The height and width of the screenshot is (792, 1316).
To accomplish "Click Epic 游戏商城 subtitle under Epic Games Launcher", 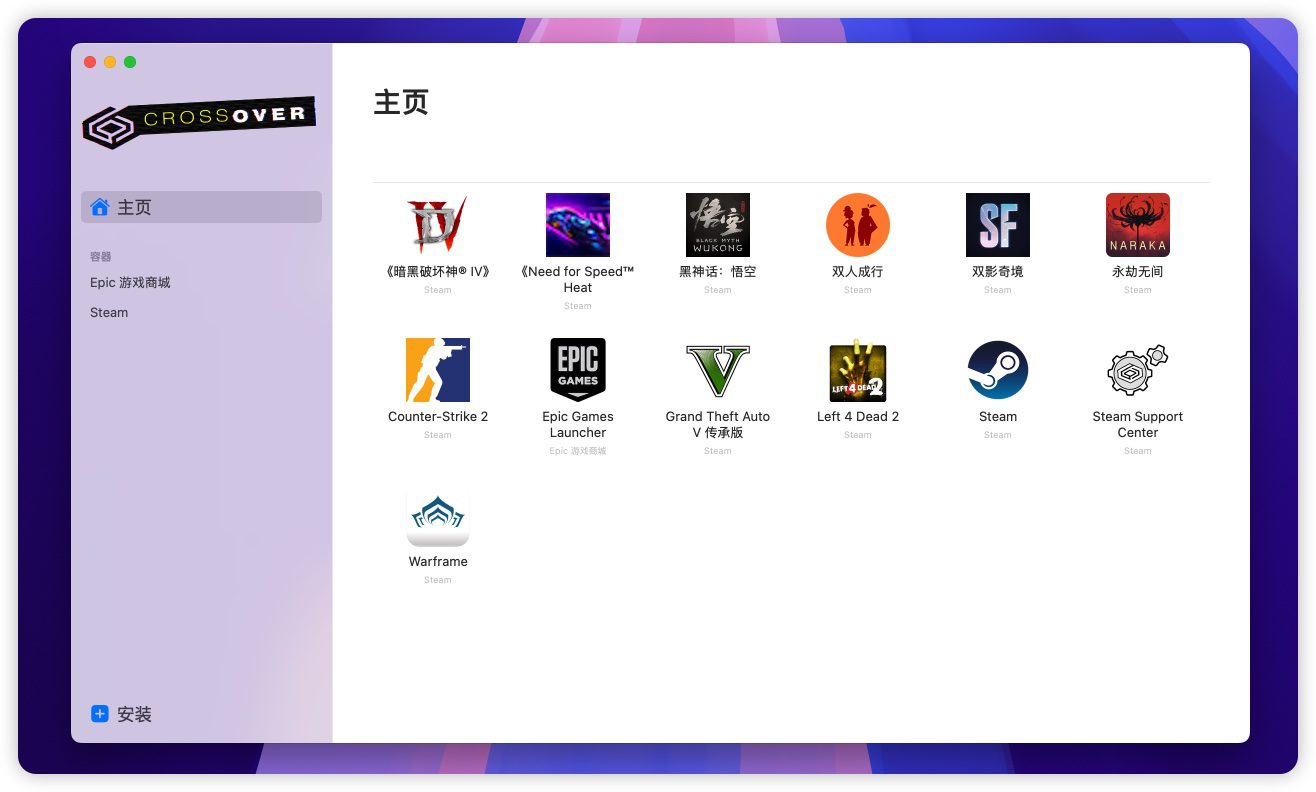I will [578, 451].
